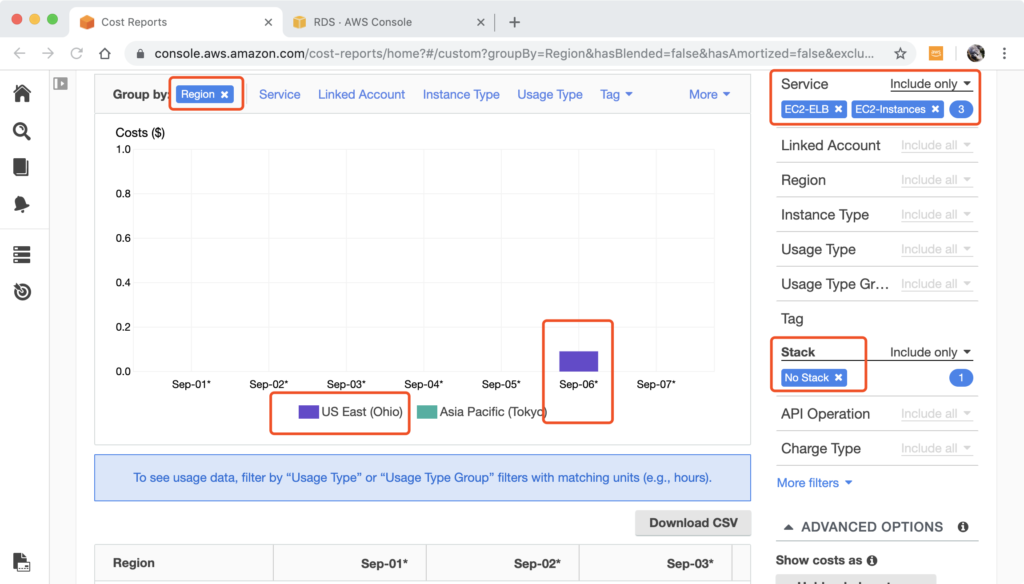Image resolution: width=1024 pixels, height=584 pixels.
Task: Open the history clock icon in sidebar
Action: (22, 291)
